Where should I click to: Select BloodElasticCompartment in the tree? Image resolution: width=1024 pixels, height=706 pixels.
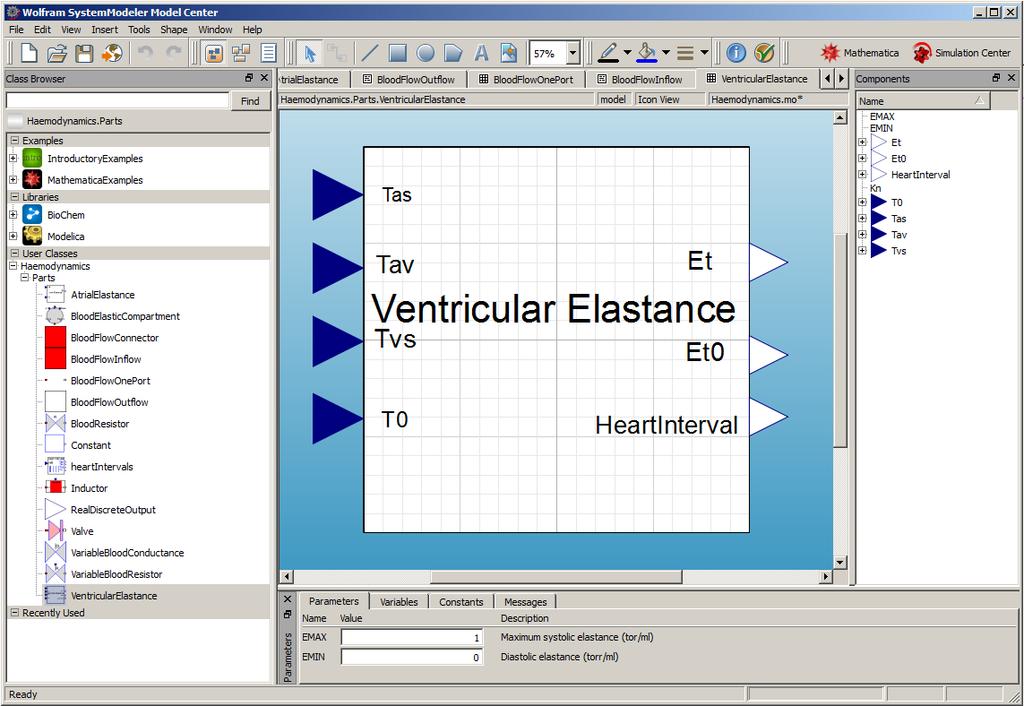(125, 316)
